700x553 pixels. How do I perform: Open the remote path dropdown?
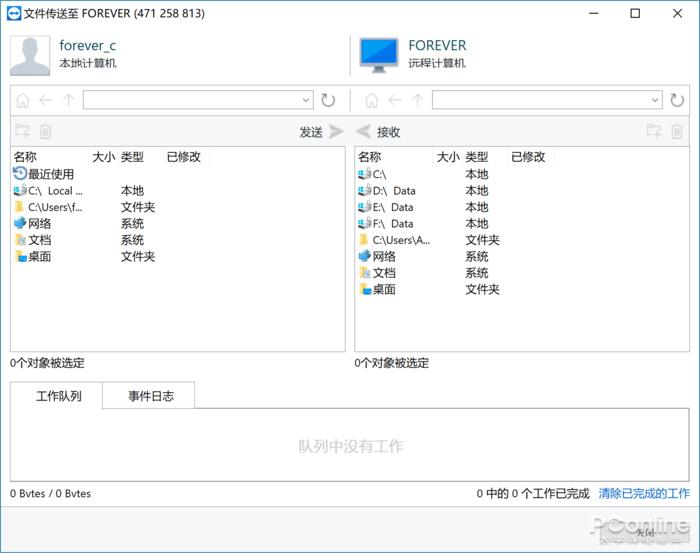655,100
